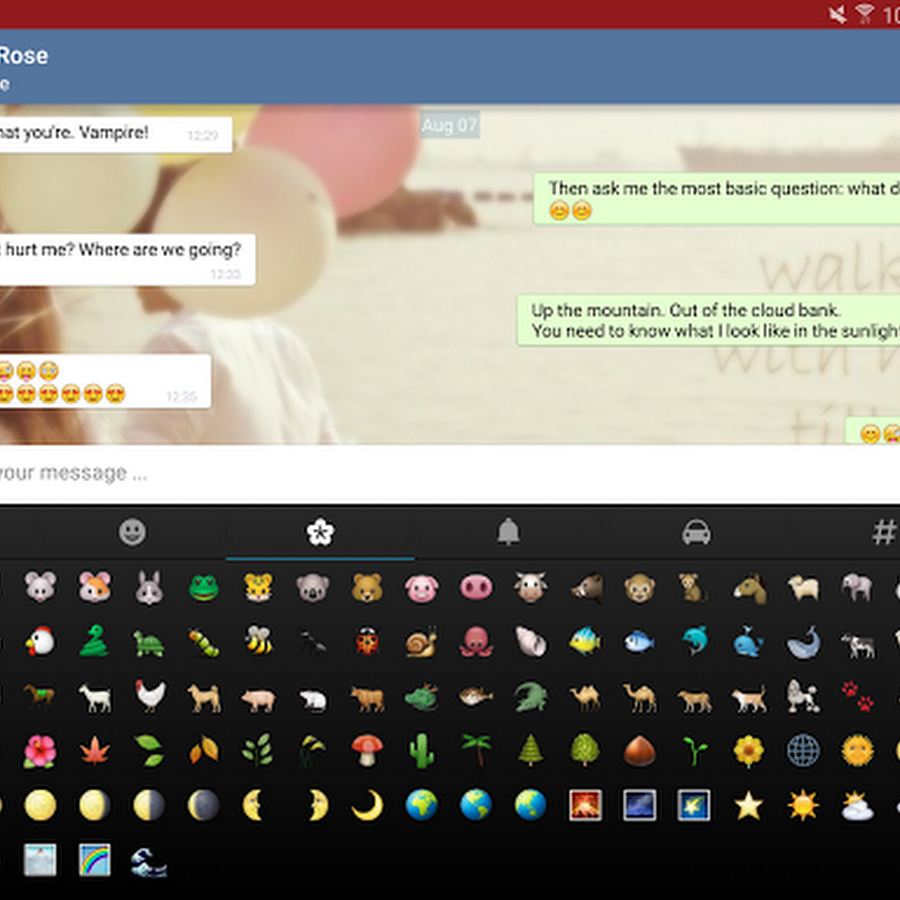Insert the turtle emoji
This screenshot has width=900, height=900.
pyautogui.click(x=149, y=643)
